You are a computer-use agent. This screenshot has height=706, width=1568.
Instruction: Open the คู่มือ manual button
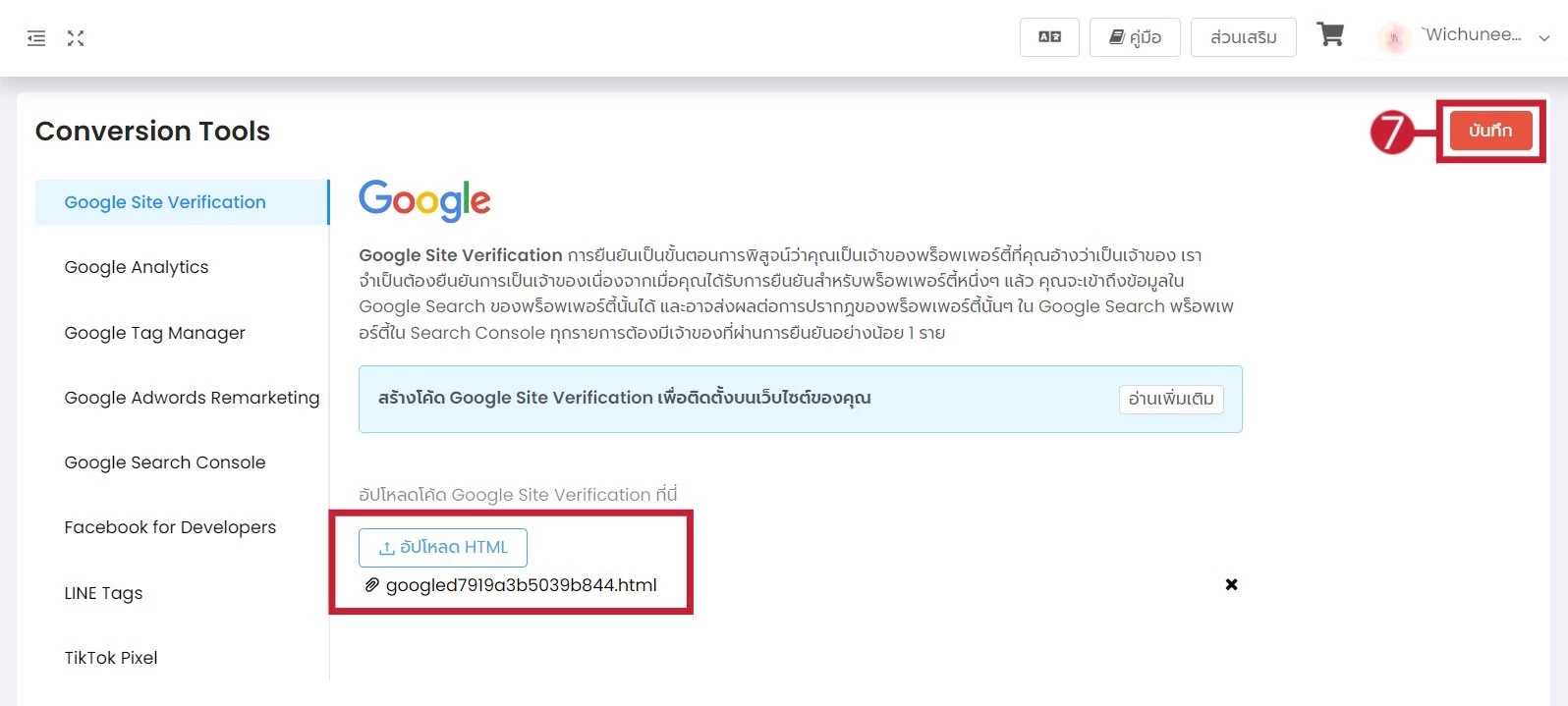tap(1135, 37)
